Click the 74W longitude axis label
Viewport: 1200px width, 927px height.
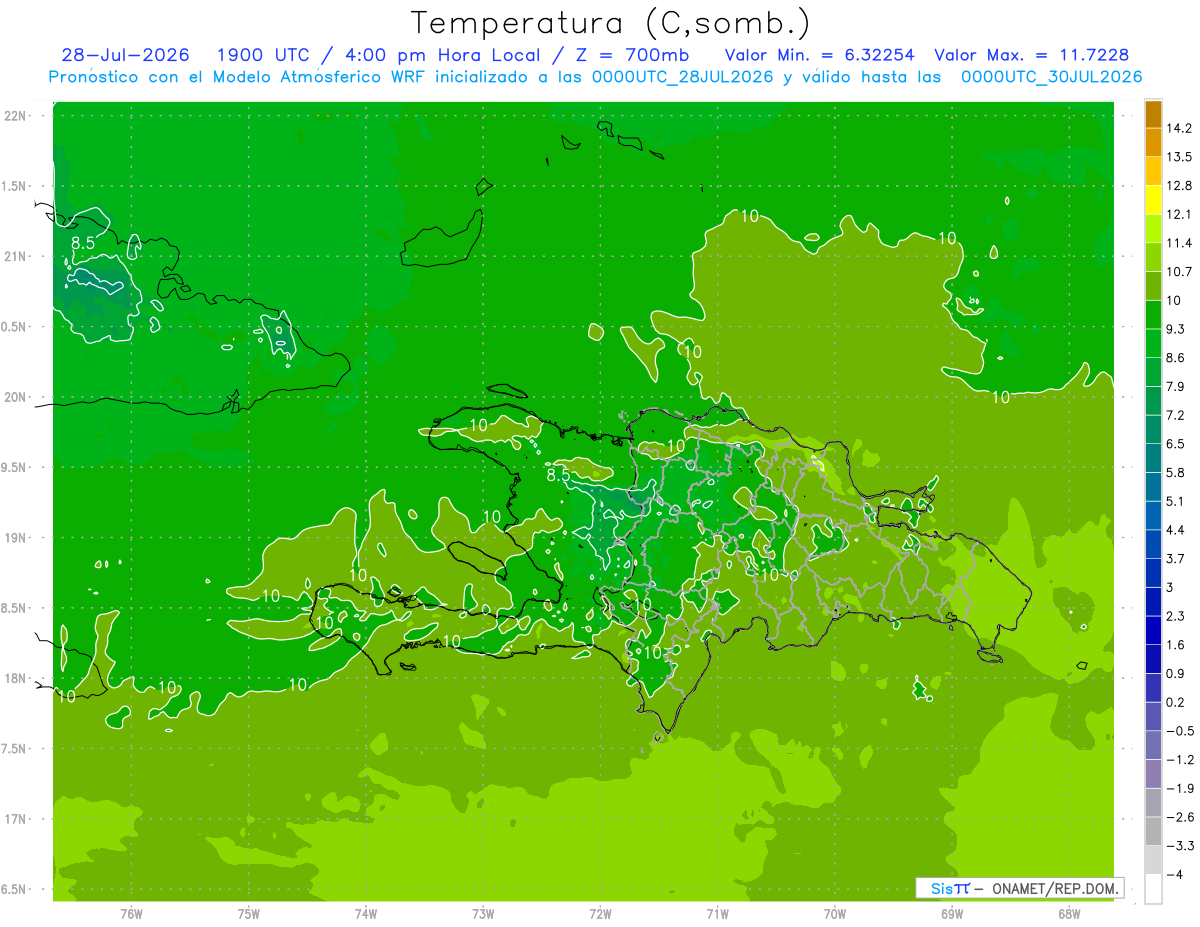coord(366,914)
